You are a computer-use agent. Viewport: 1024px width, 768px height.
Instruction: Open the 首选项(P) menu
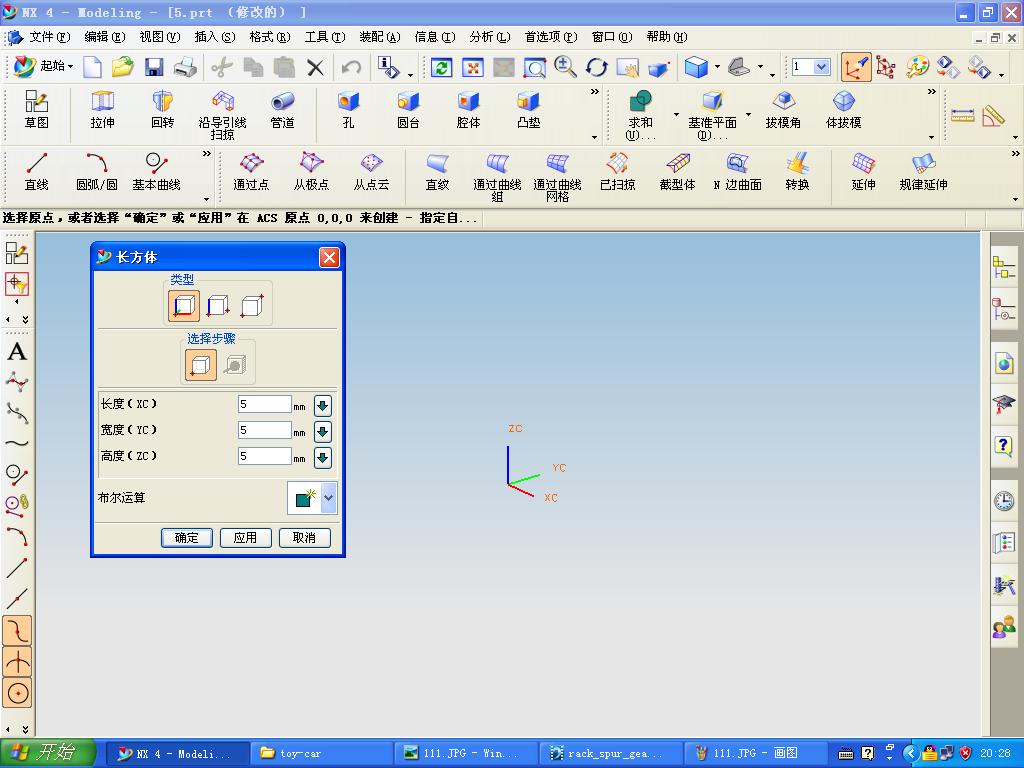tap(551, 37)
